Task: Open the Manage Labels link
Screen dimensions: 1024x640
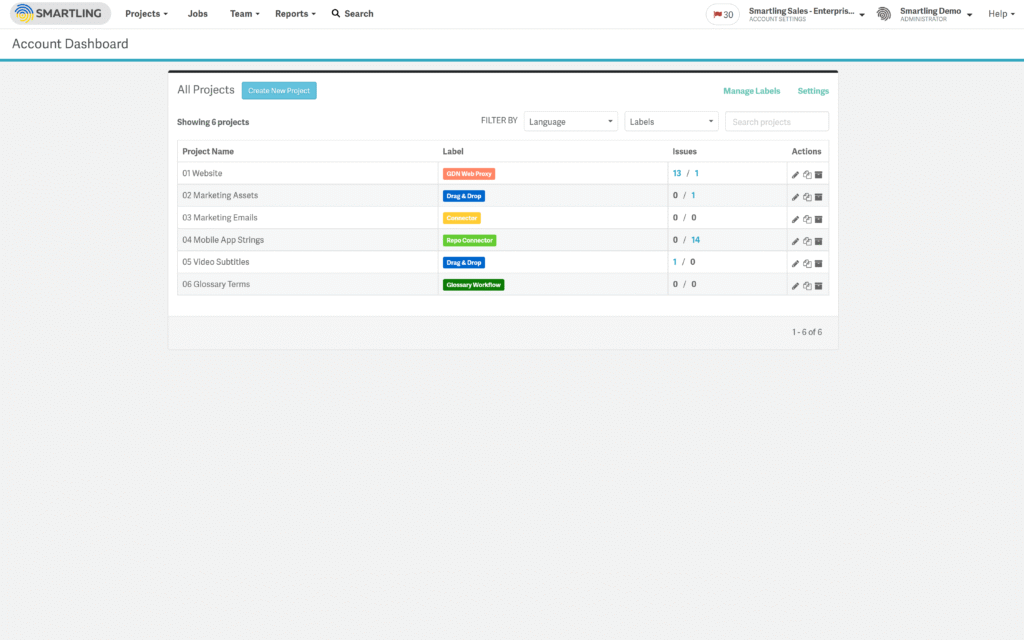Action: (751, 90)
